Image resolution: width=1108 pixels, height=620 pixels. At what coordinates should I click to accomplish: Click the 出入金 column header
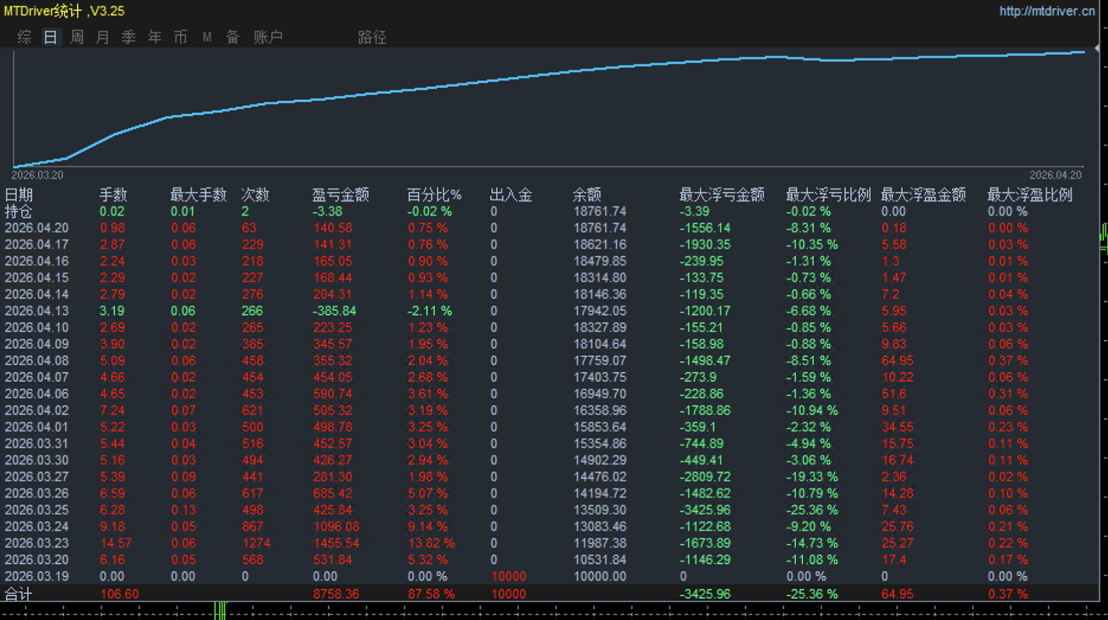pyautogui.click(x=511, y=195)
